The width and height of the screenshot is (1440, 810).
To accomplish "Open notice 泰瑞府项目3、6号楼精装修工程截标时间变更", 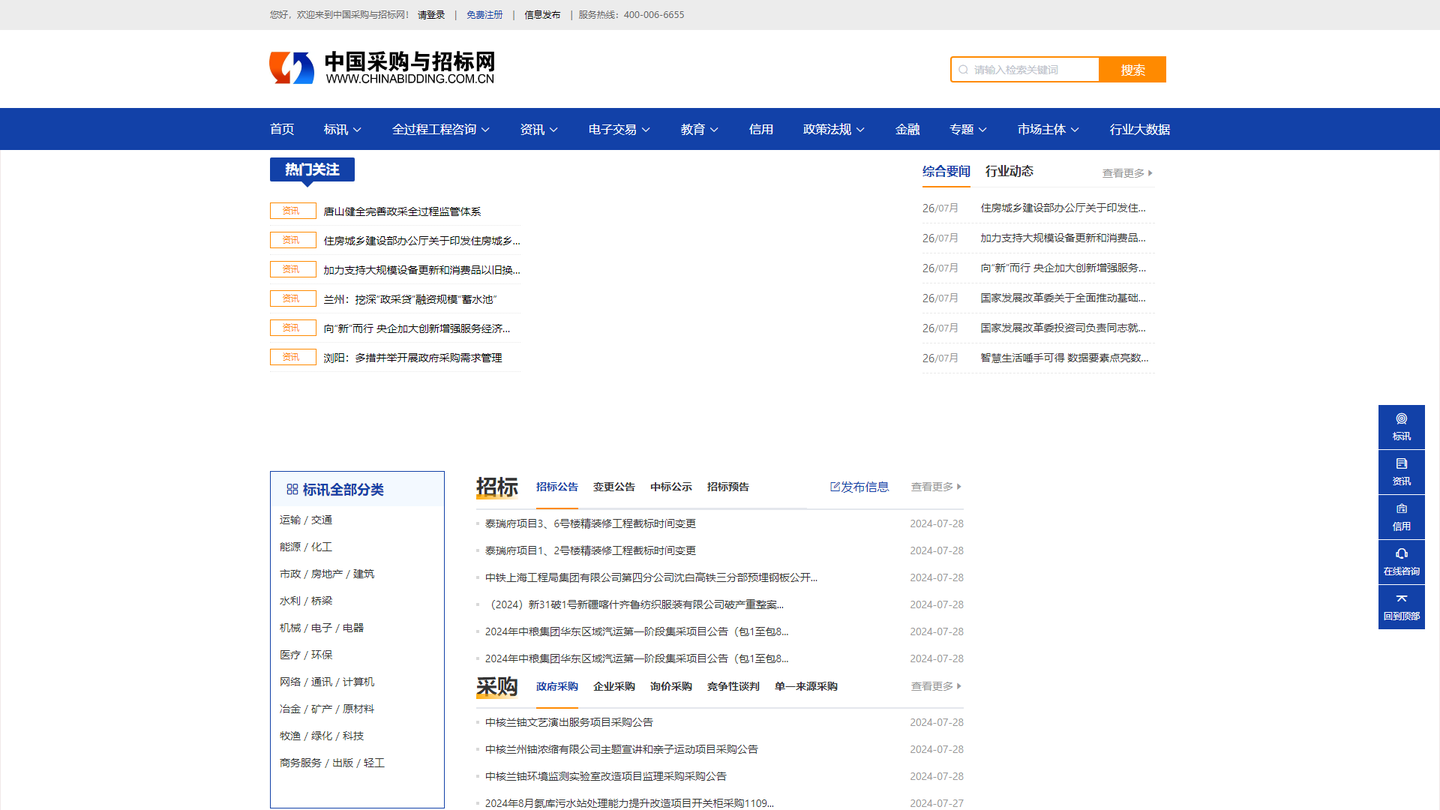I will point(590,524).
